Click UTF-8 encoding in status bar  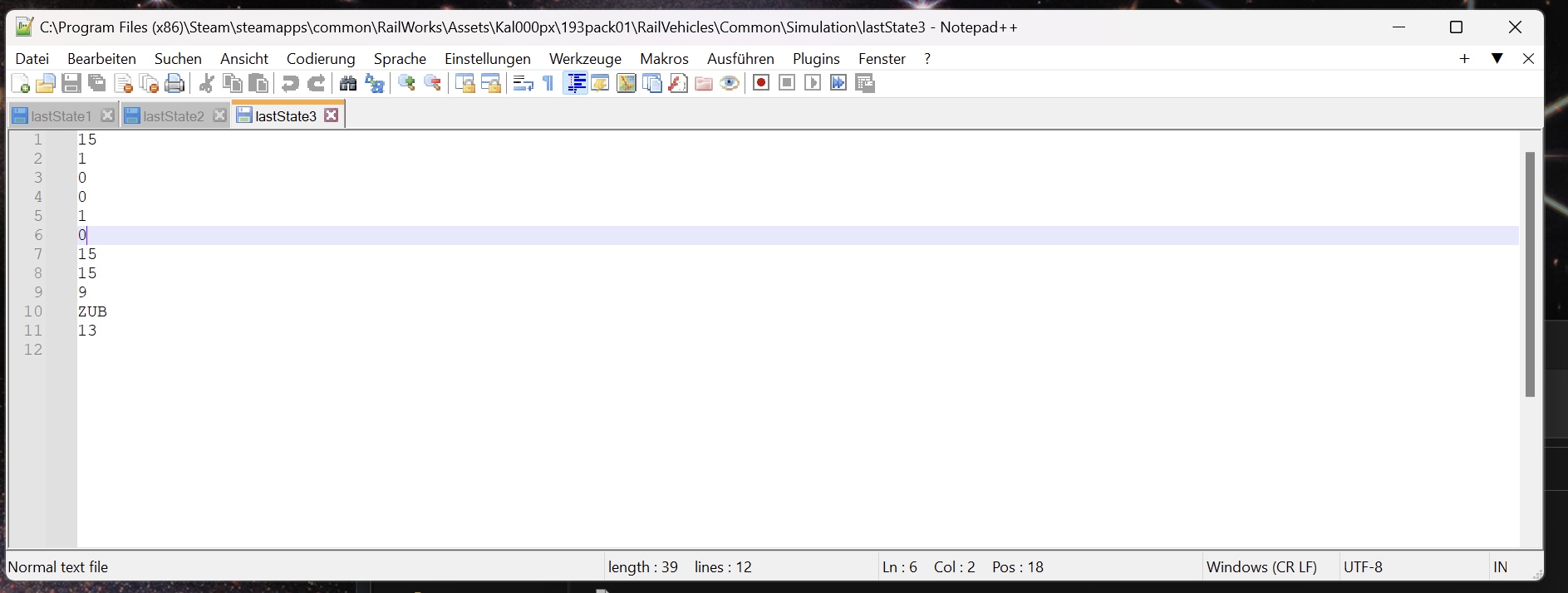coord(1363,567)
